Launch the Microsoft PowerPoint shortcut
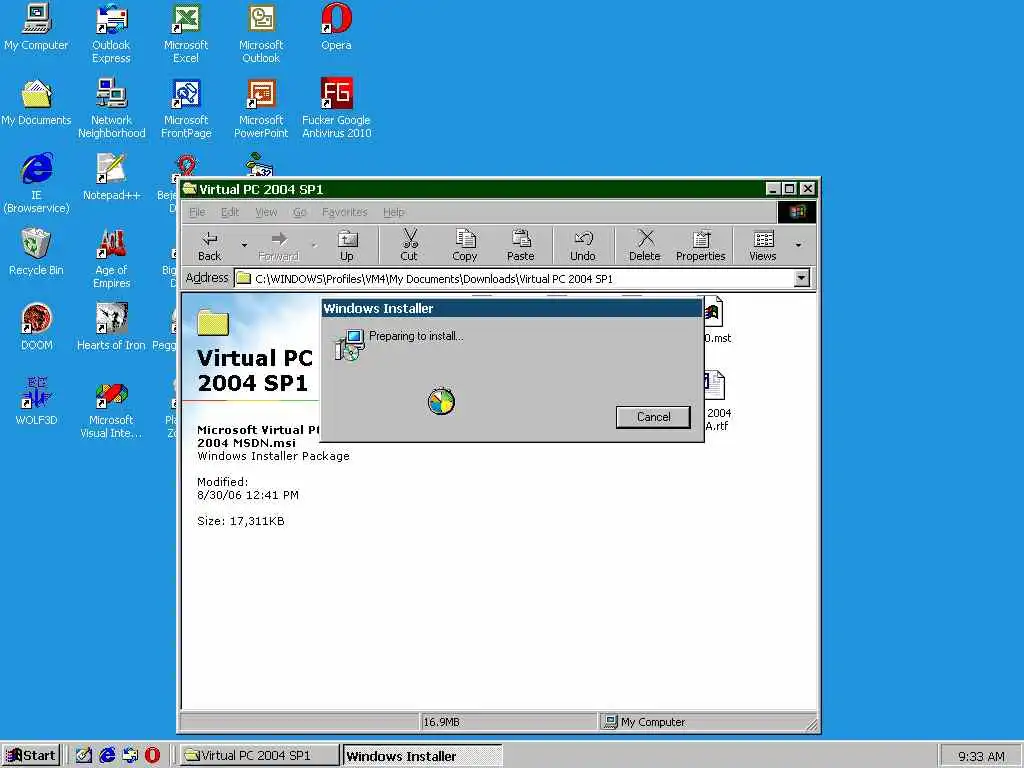 [261, 109]
